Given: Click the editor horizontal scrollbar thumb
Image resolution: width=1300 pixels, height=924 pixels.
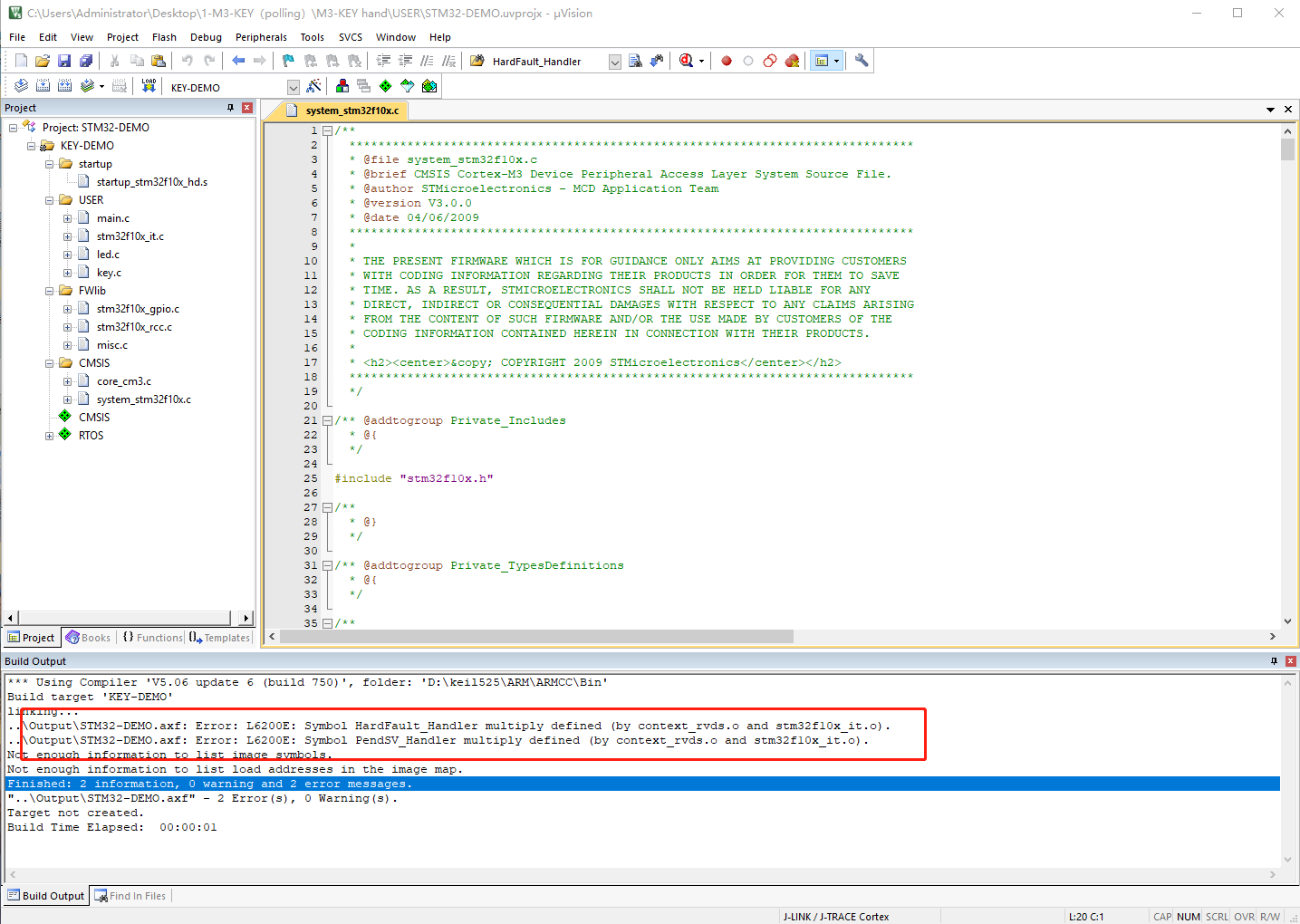Looking at the screenshot, I should [x=536, y=637].
